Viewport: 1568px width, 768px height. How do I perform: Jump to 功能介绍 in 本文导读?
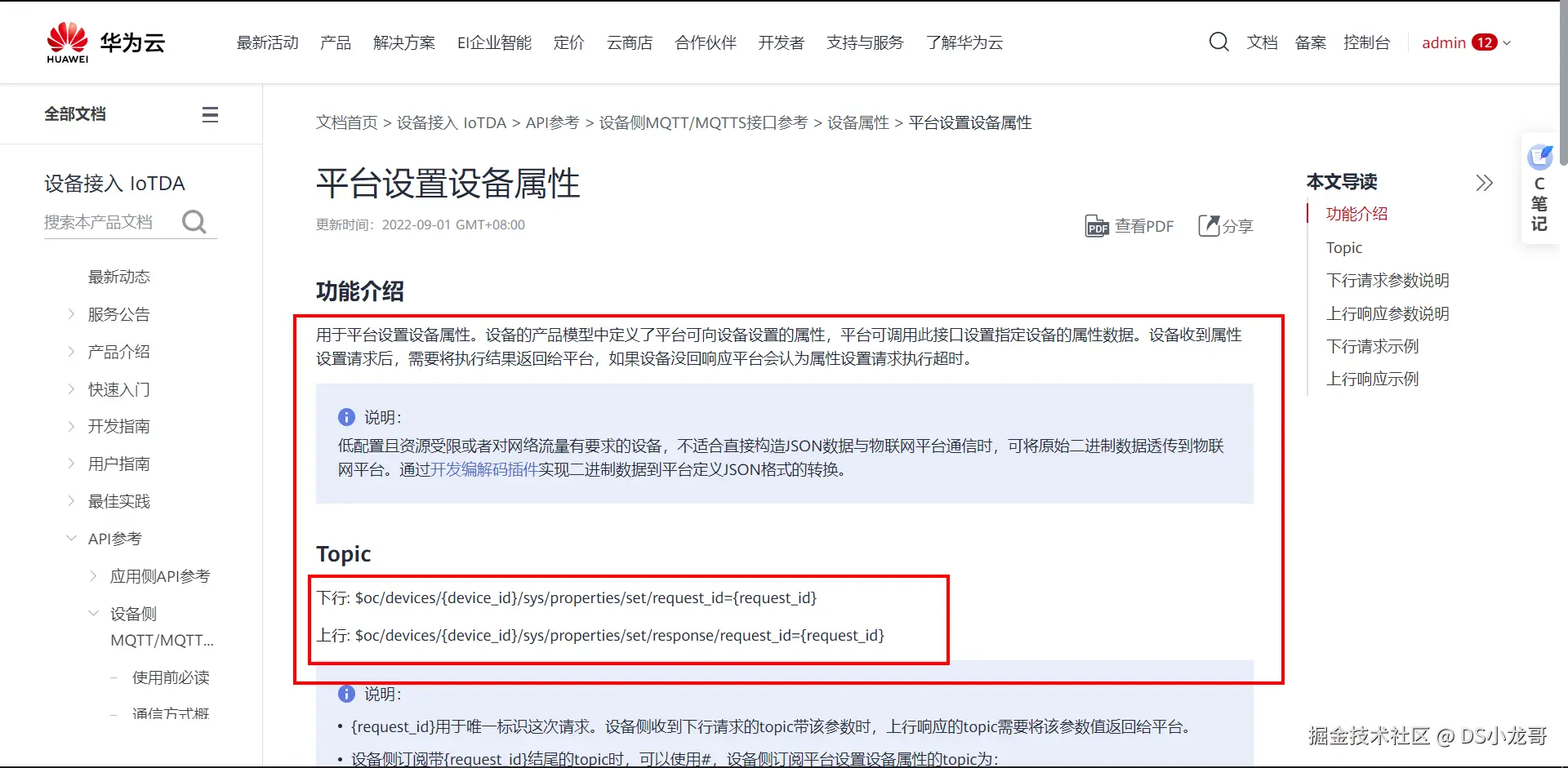click(x=1356, y=214)
